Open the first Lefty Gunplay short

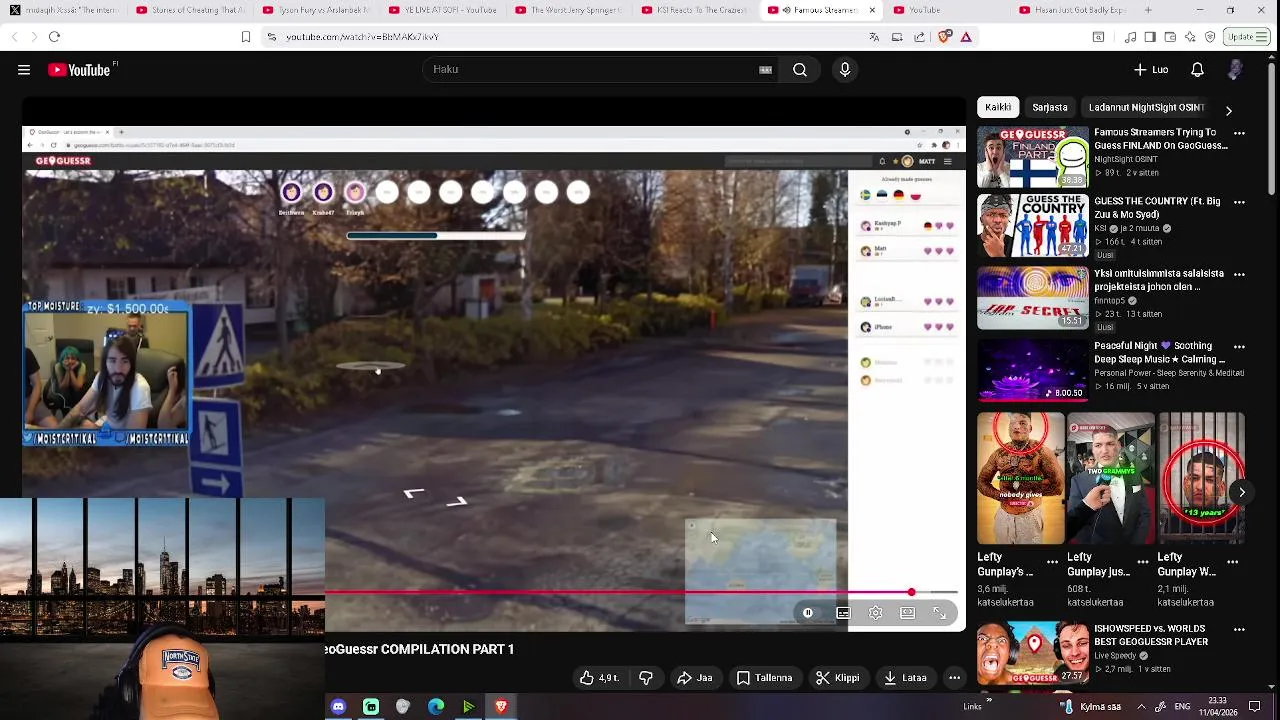coord(1020,479)
